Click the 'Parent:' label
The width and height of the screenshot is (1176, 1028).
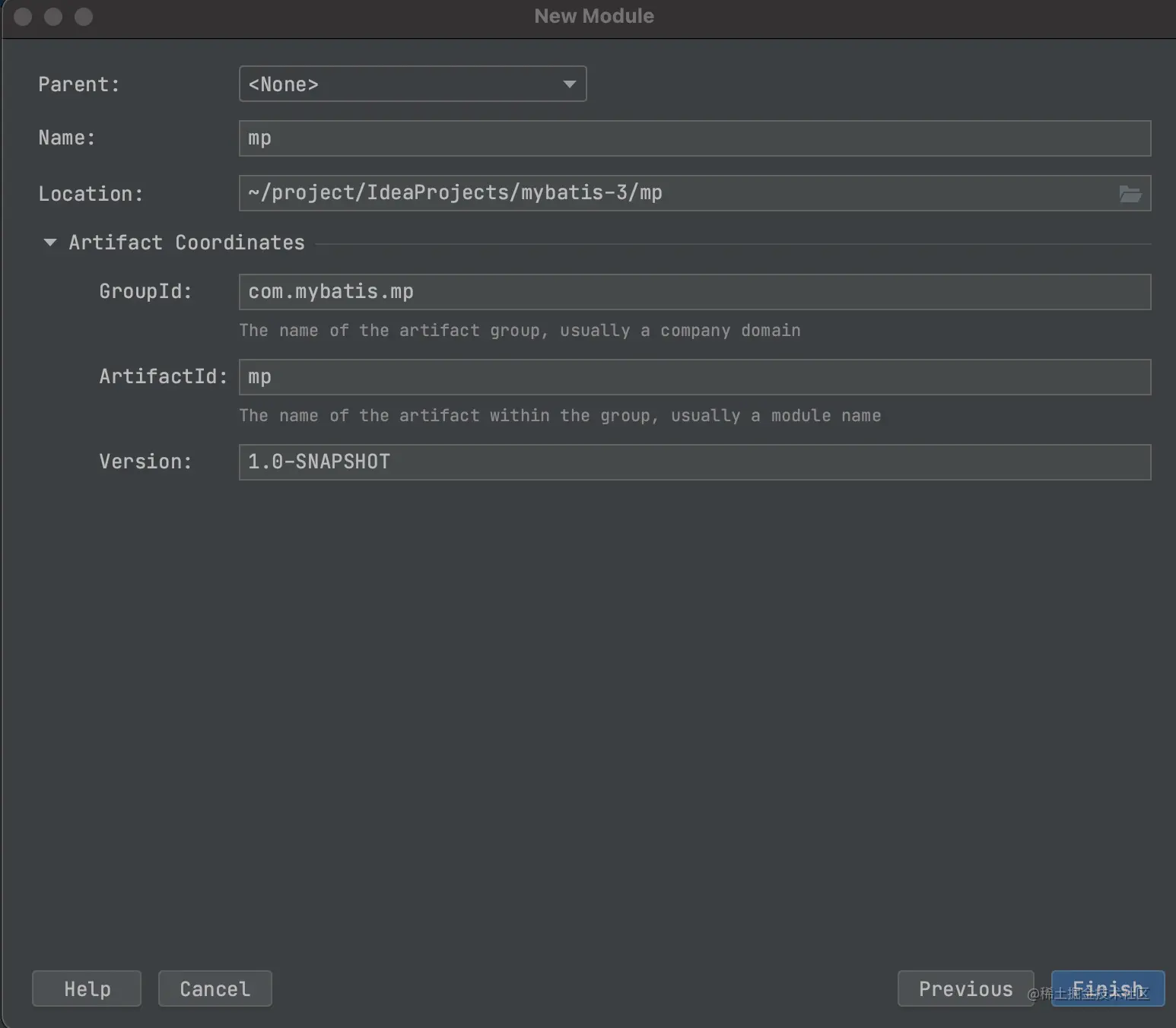point(79,84)
